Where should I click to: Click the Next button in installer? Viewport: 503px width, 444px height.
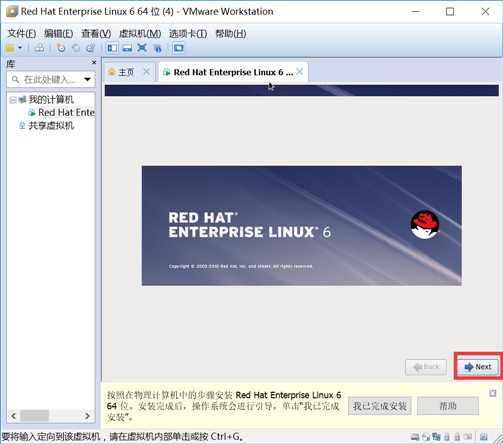pyautogui.click(x=478, y=367)
